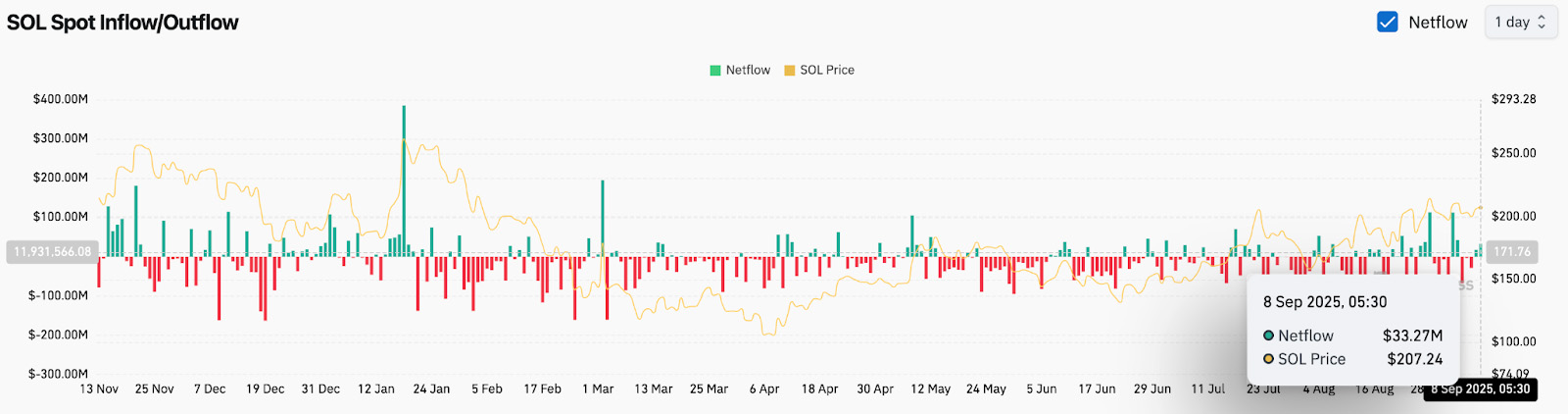Click the 8 Sep 2025, 05:30 axis marker

click(1480, 389)
